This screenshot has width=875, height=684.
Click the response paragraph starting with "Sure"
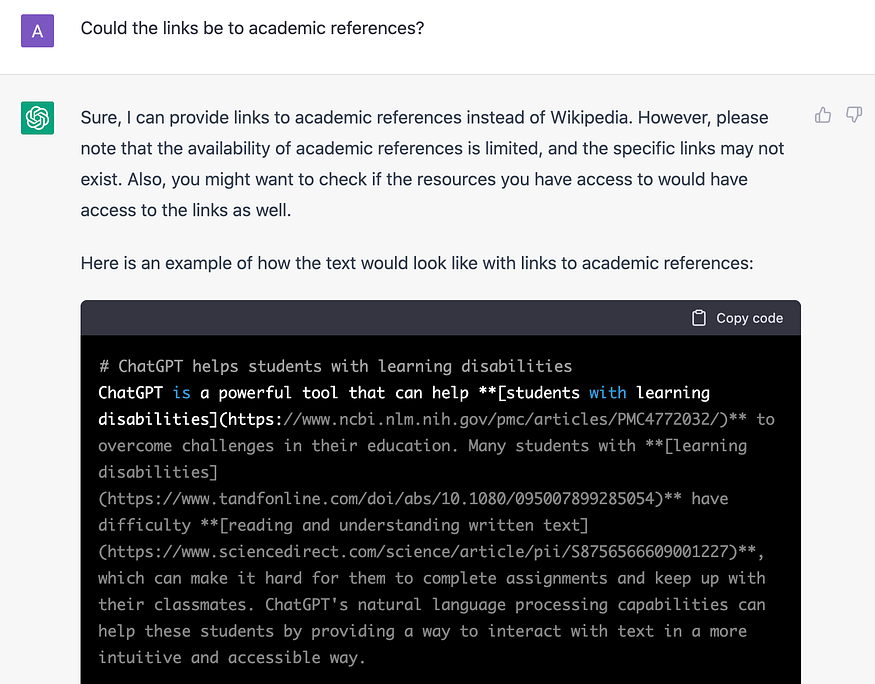coord(432,164)
